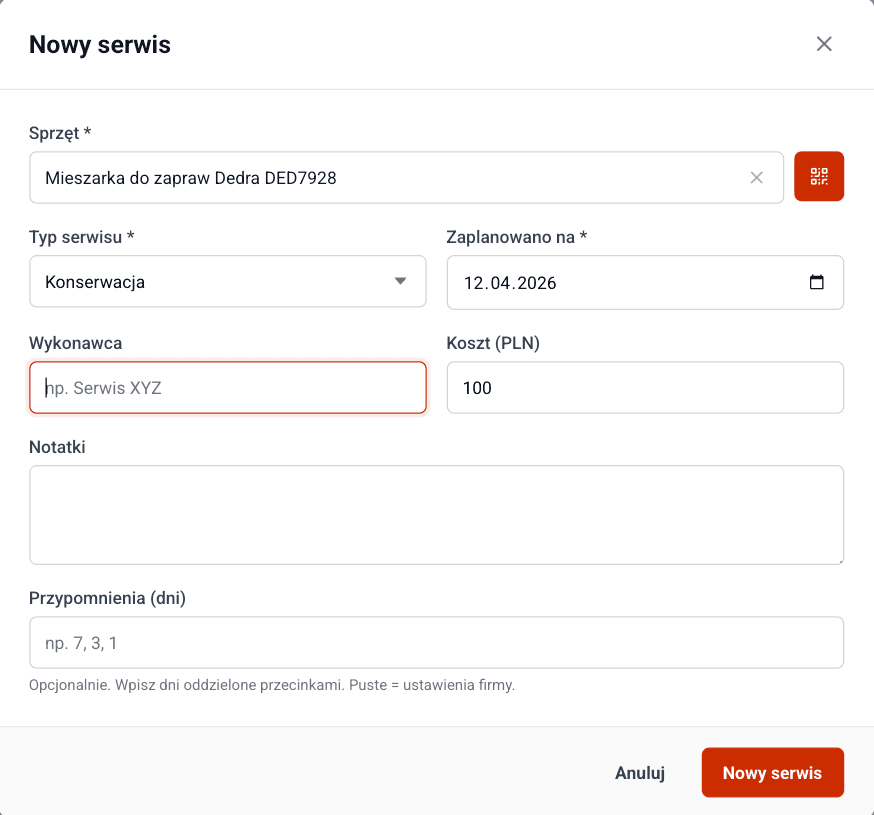This screenshot has height=815, width=874.
Task: Click the Przypomnienia (dni) input field
Action: 436,643
